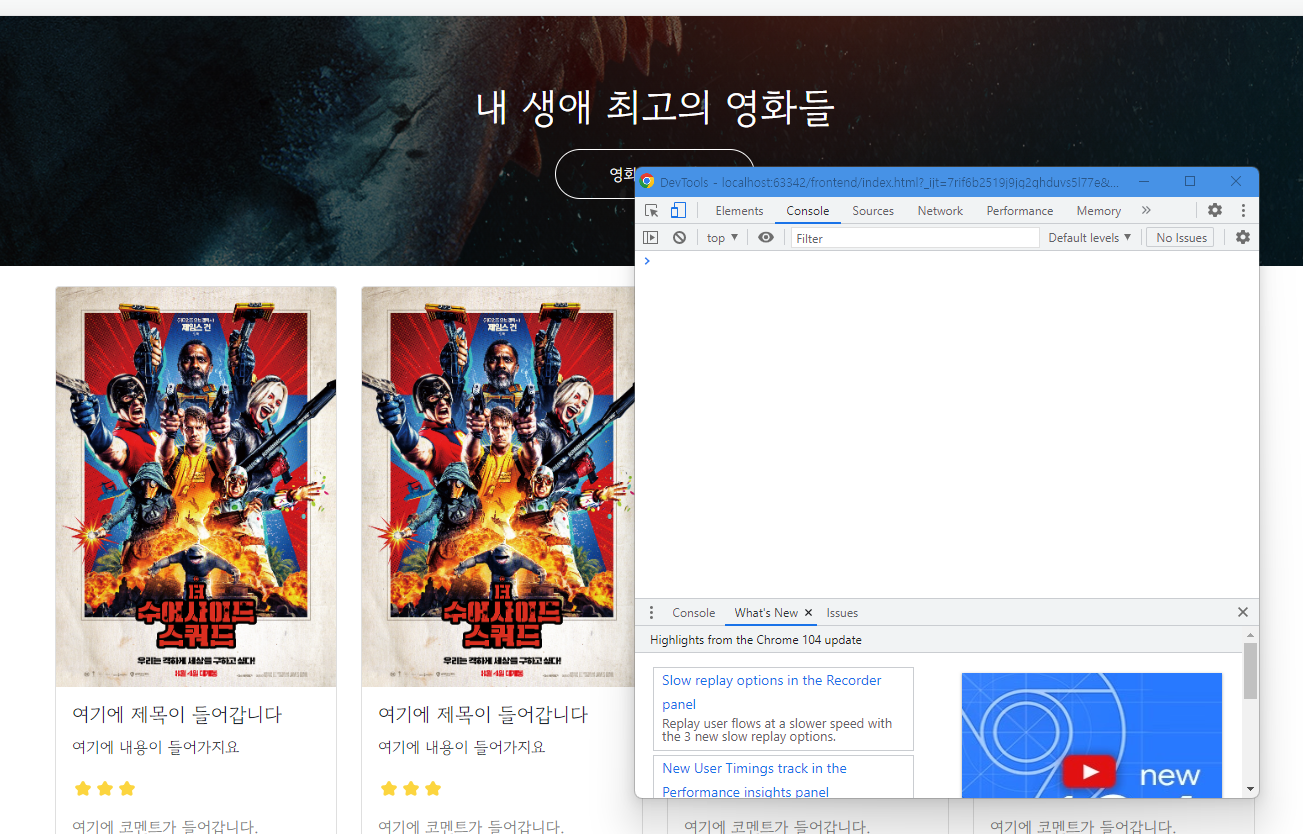Switch to the Elements tab
The image size is (1303, 834).
(x=739, y=211)
